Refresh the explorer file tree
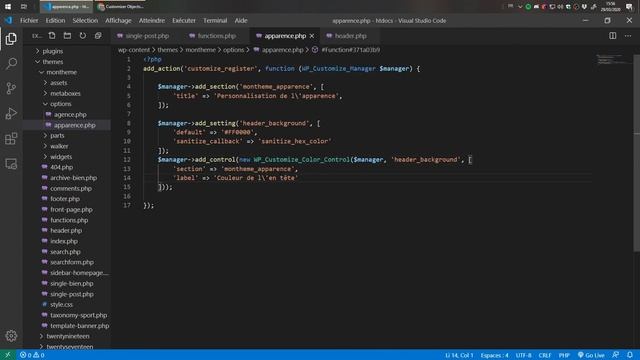This screenshot has width=640, height=360. 83,36
